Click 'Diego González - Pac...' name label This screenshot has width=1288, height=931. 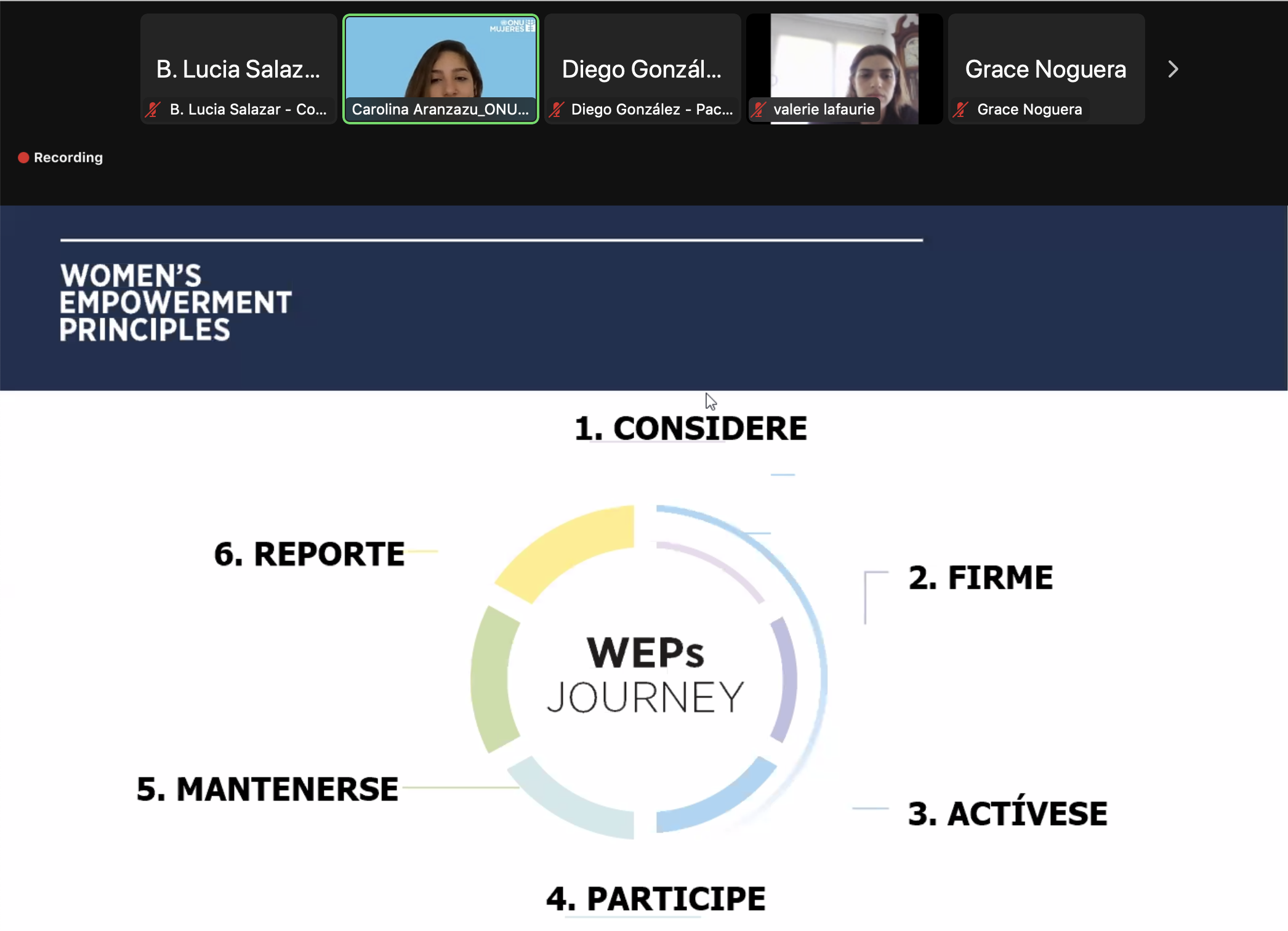tap(652, 110)
